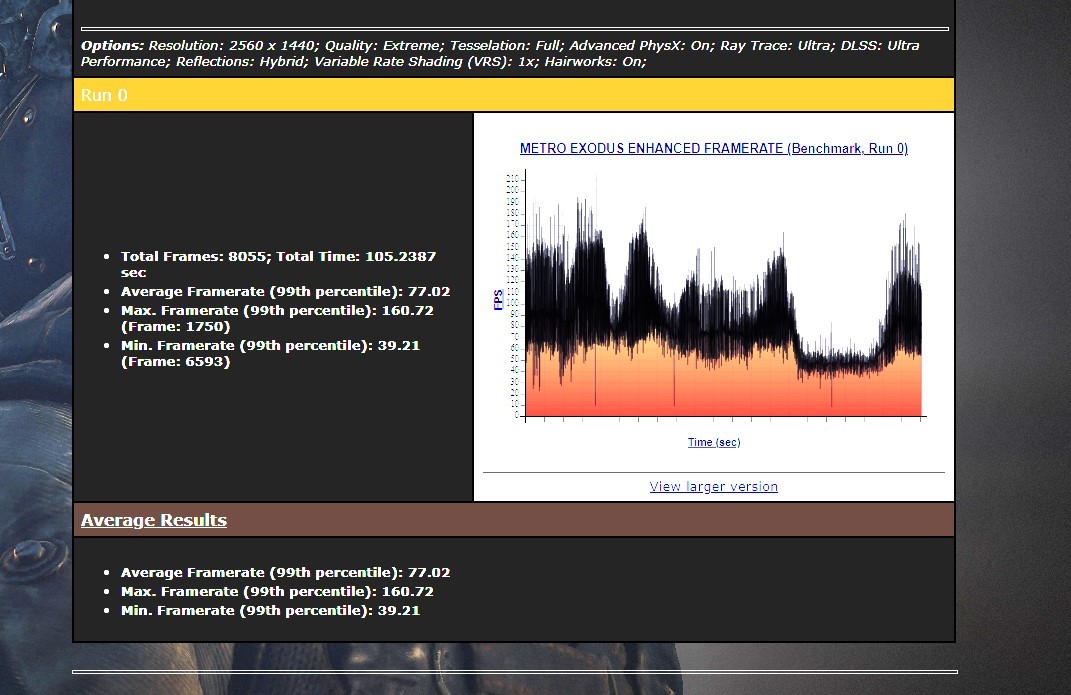Select the yellow "Run 0" header bar
The height and width of the screenshot is (695, 1071).
(513, 95)
